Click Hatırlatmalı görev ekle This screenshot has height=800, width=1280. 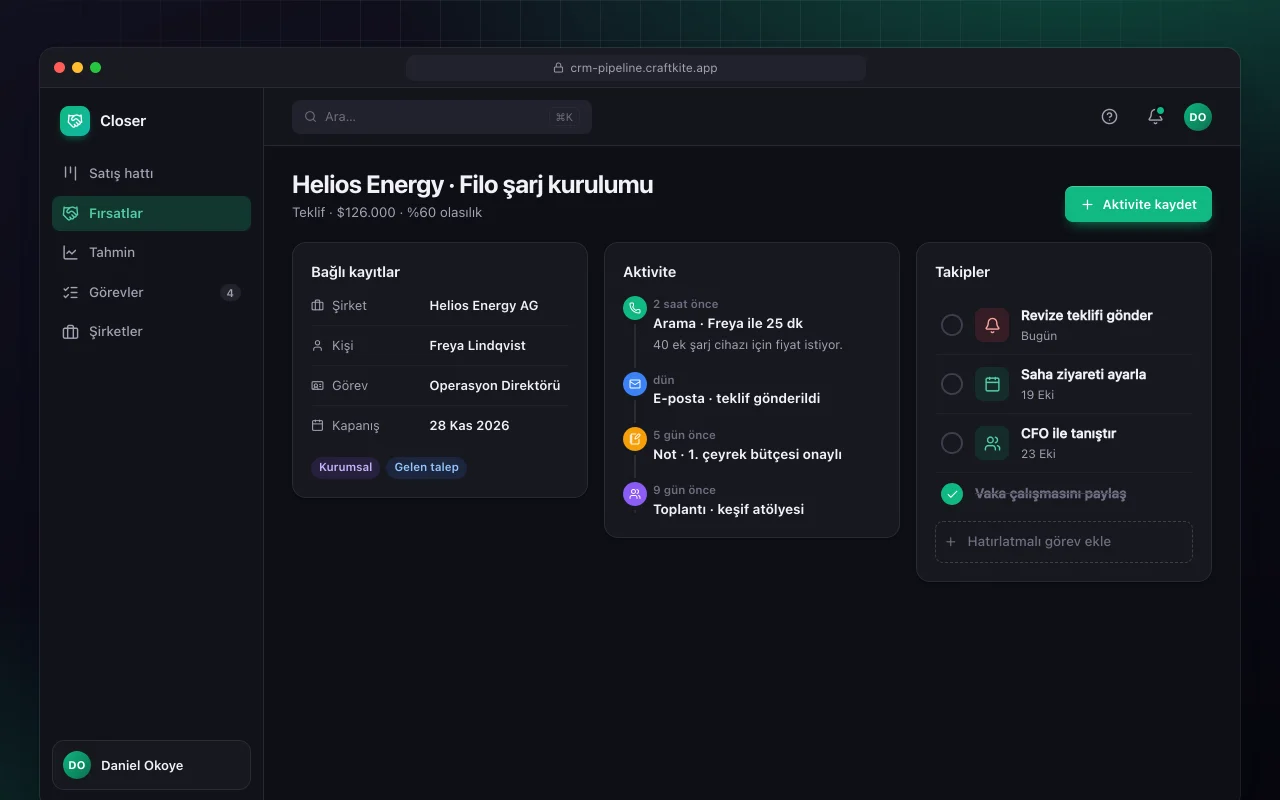pyautogui.click(x=1064, y=542)
